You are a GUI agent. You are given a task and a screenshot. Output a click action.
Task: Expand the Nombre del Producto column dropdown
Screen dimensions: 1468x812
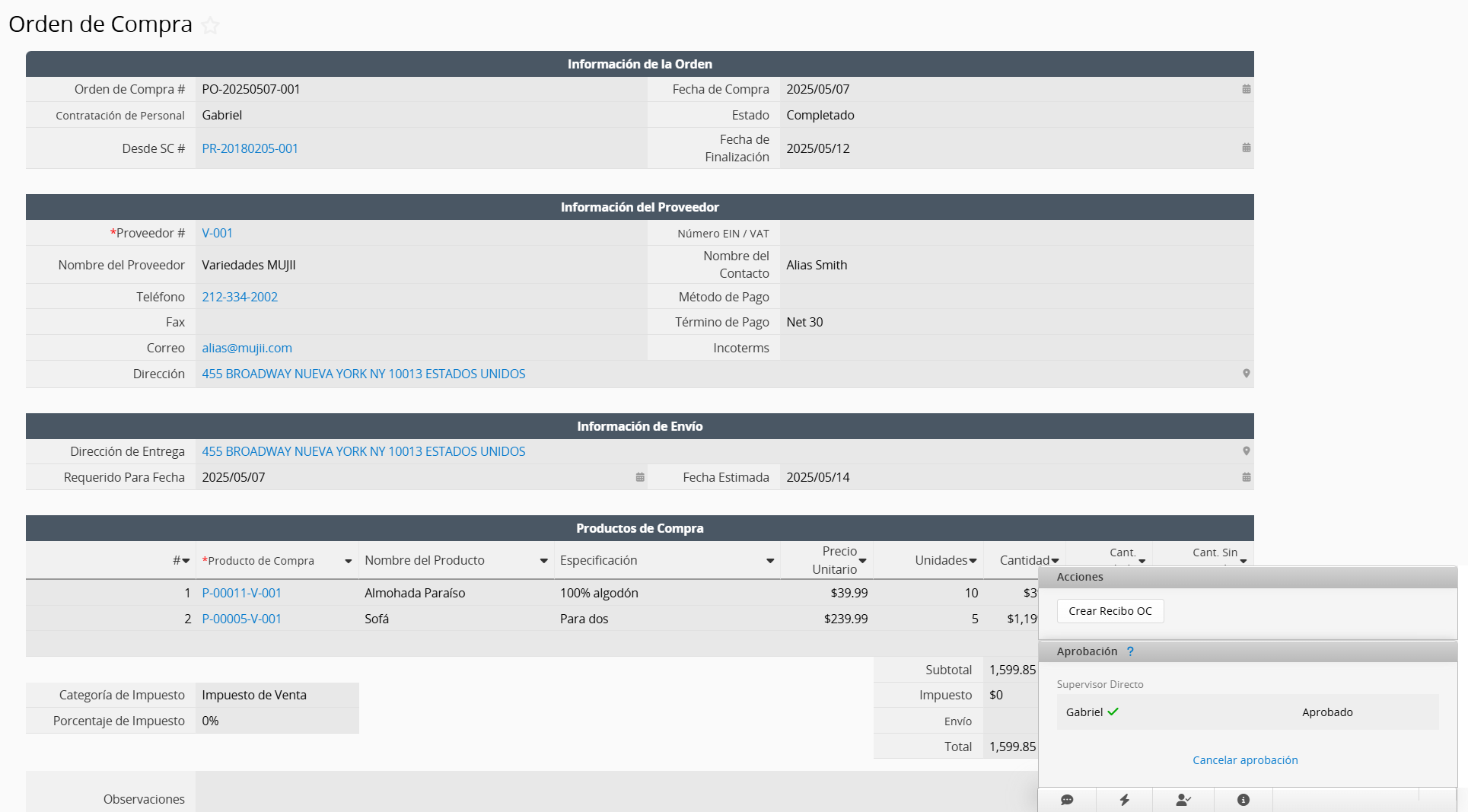pyautogui.click(x=543, y=562)
